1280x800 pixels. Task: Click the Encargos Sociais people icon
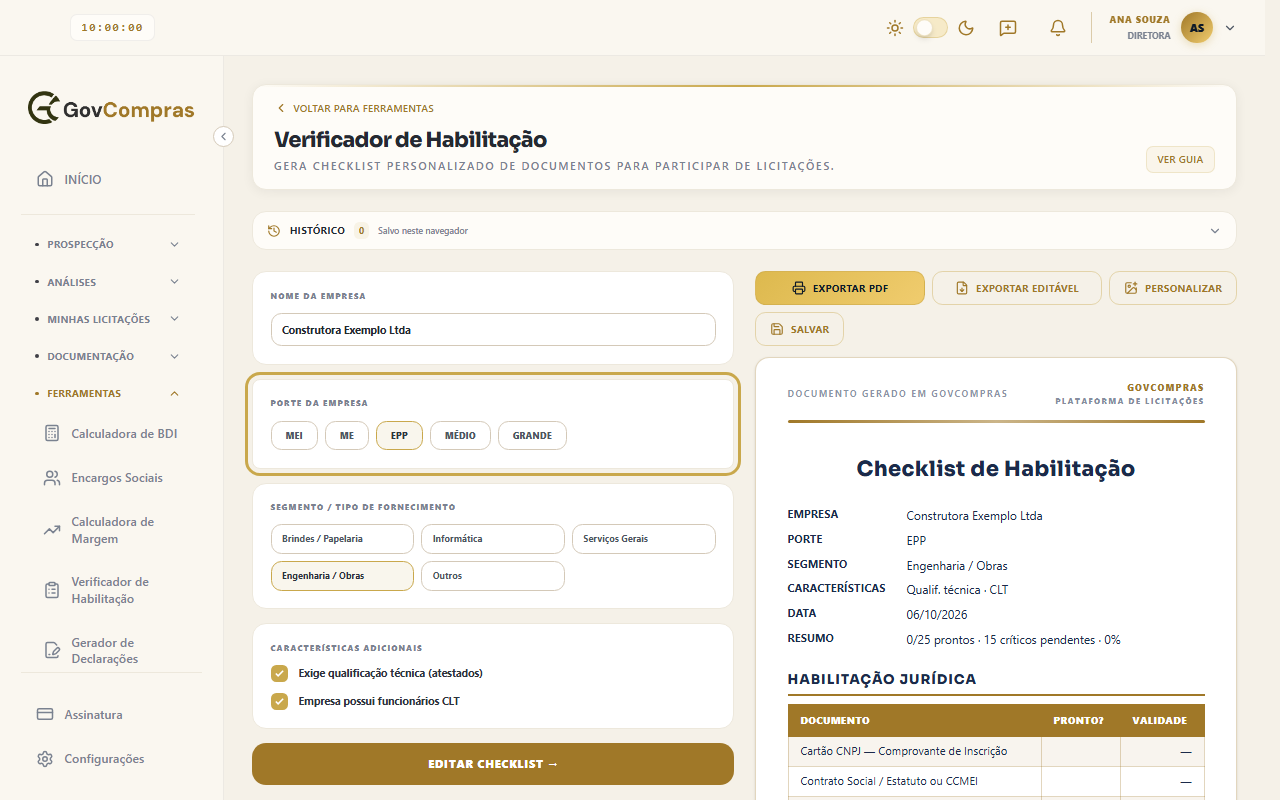52,478
